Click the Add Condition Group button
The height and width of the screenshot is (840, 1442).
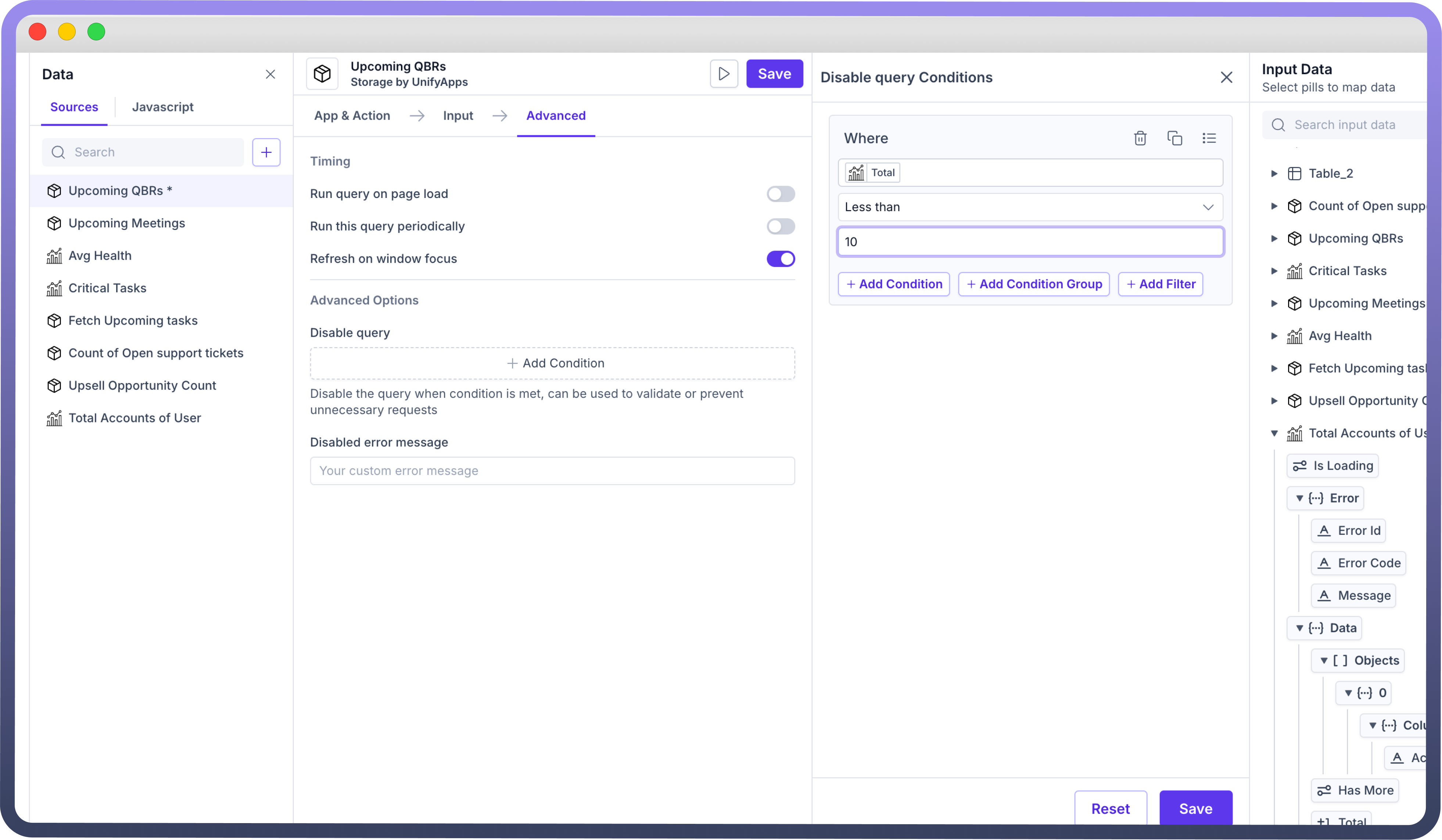tap(1033, 284)
